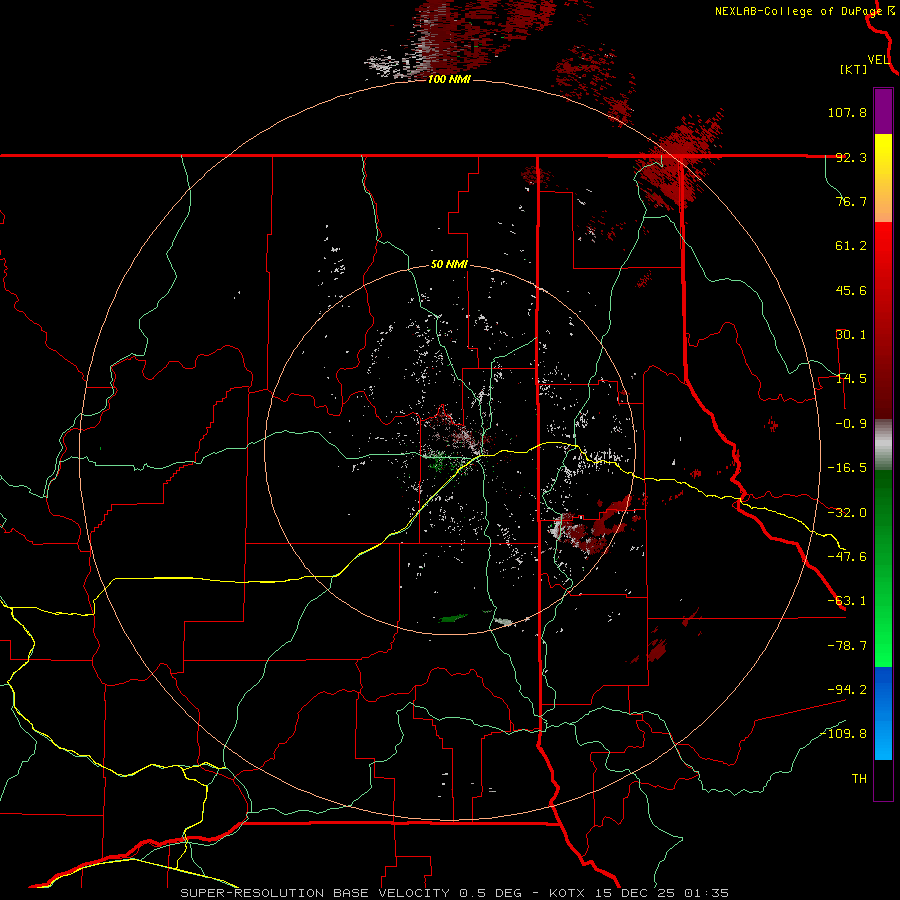Click the 92.3 value on velocity scale

(x=851, y=157)
